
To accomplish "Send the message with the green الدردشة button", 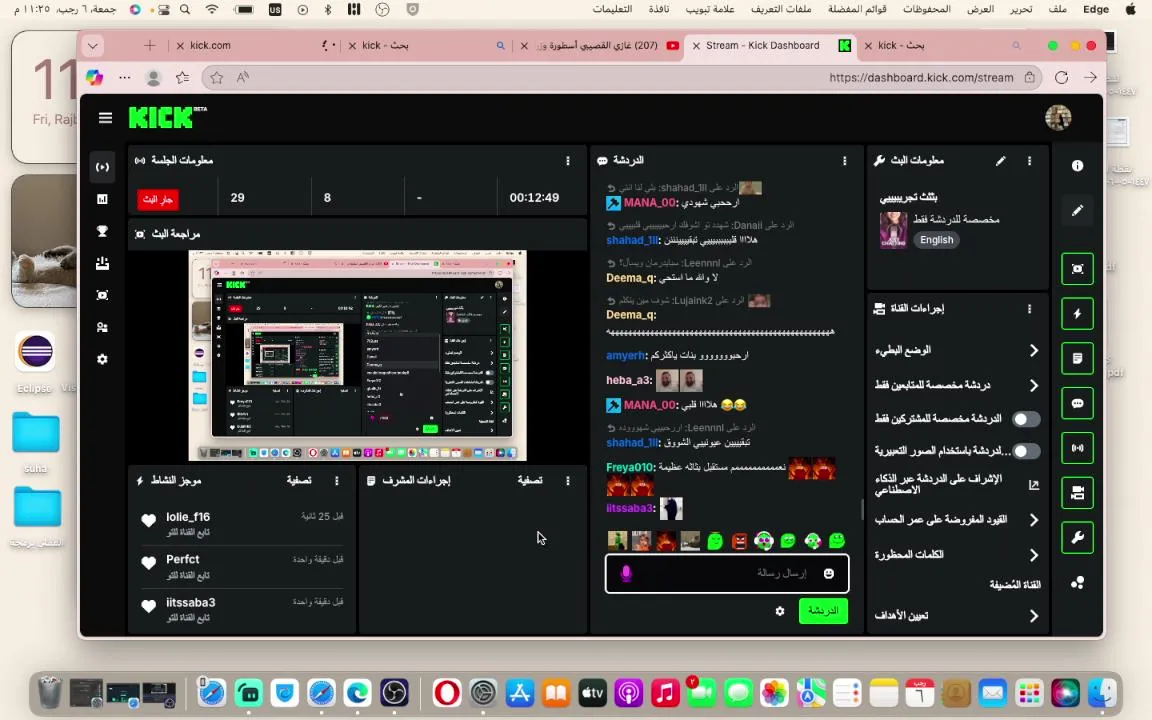I will (x=823, y=611).
